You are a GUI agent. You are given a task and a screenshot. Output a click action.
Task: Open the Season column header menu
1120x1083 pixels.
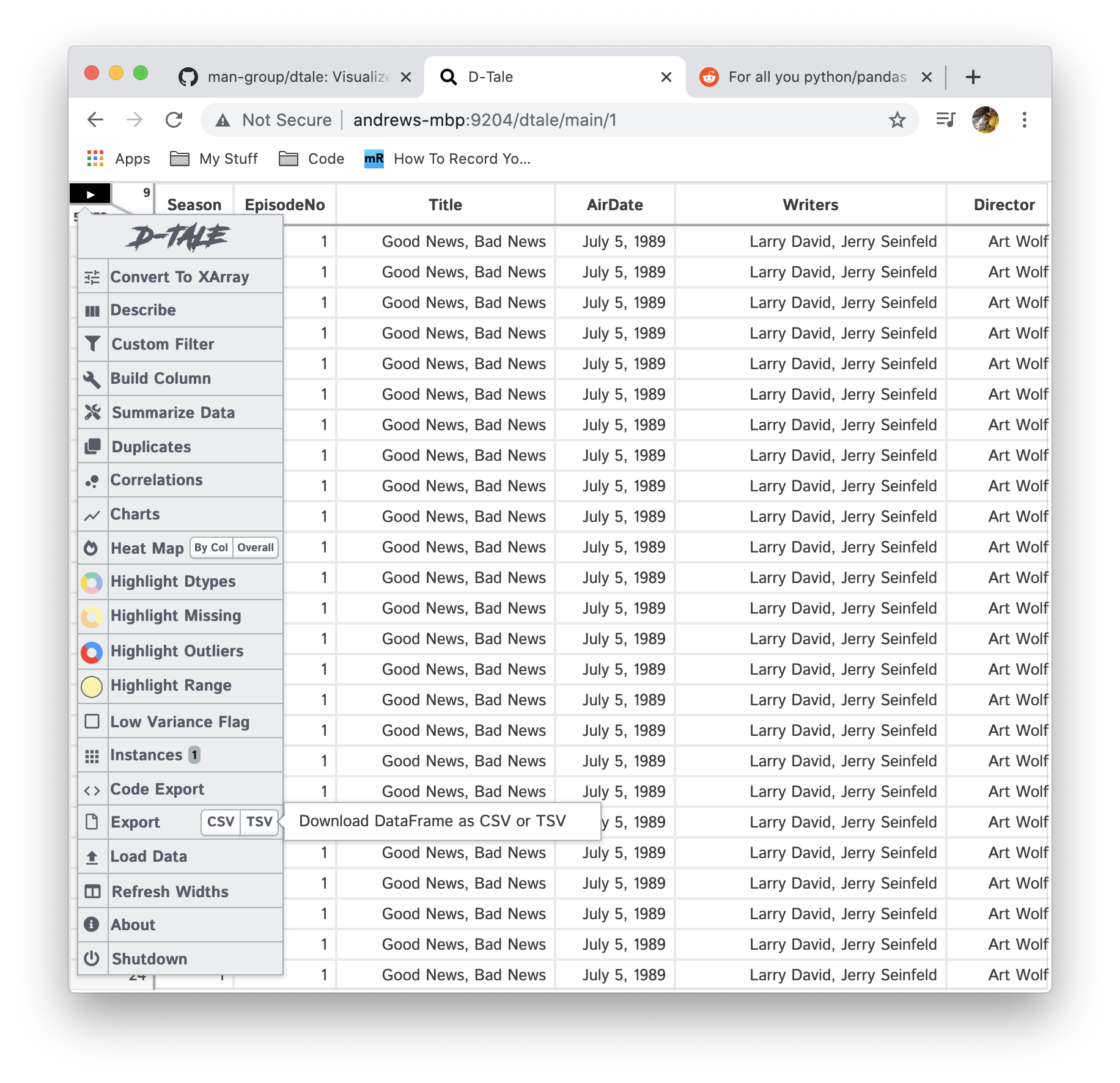tap(194, 205)
